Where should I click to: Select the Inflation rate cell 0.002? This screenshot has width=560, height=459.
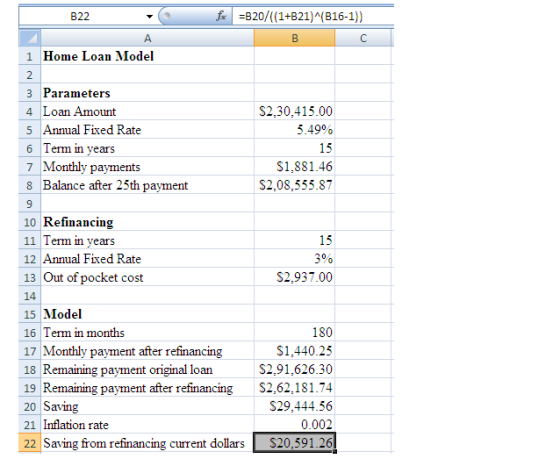295,425
